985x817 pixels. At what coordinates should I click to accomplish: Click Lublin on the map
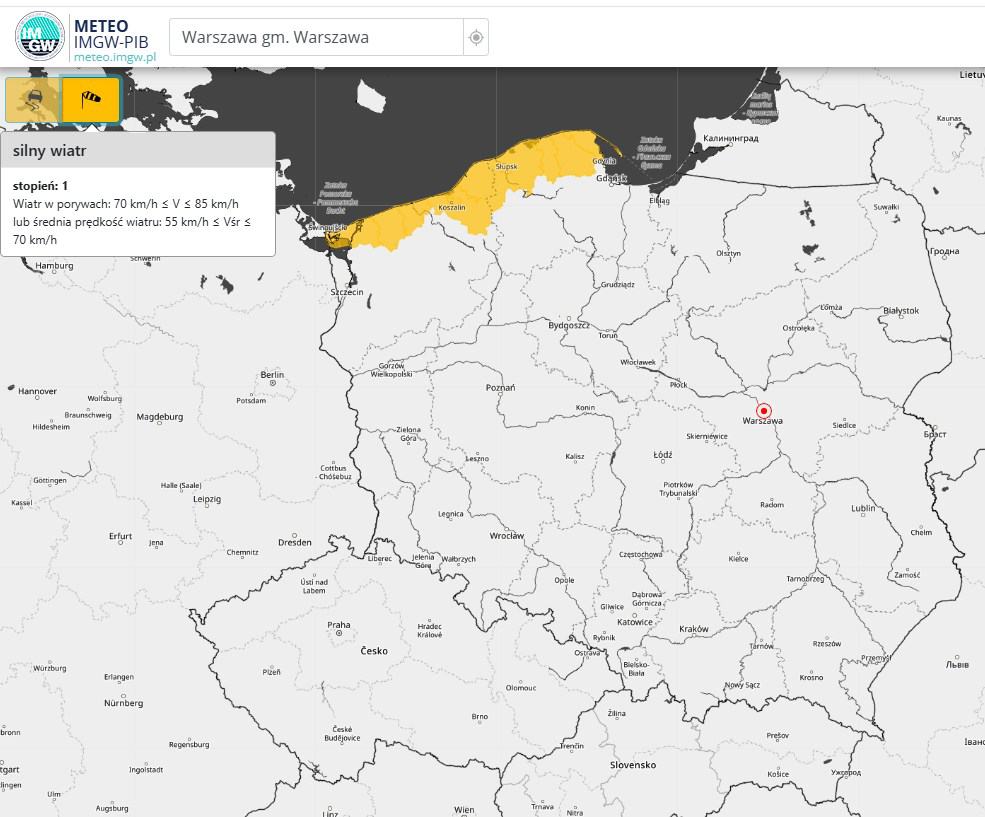click(862, 508)
